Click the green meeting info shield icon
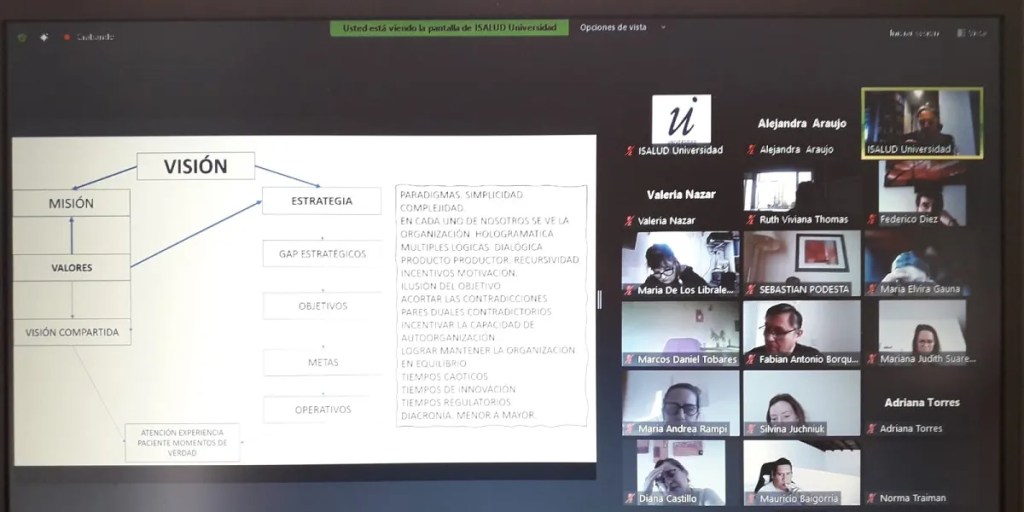 point(22,37)
